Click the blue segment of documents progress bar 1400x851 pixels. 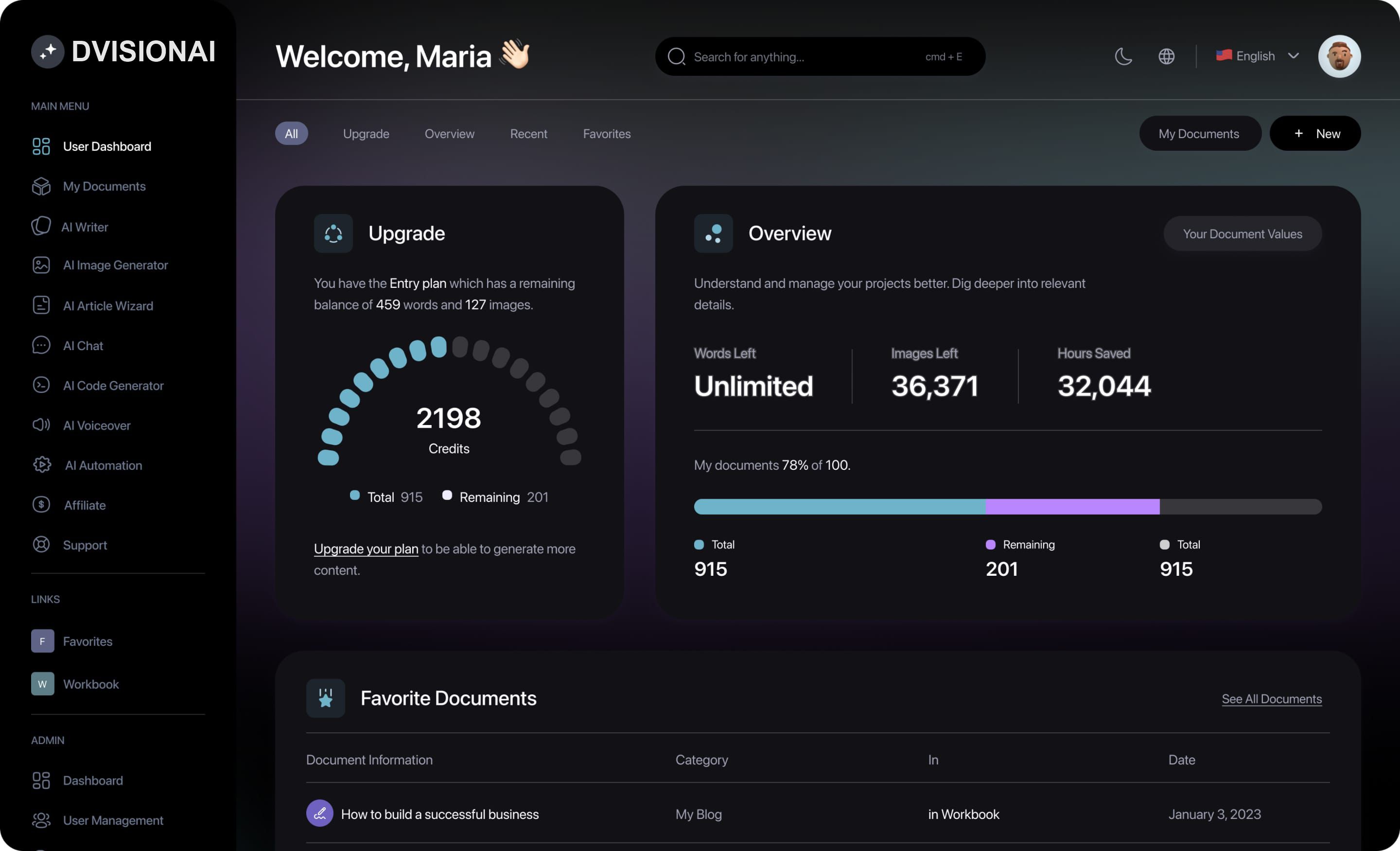point(840,507)
